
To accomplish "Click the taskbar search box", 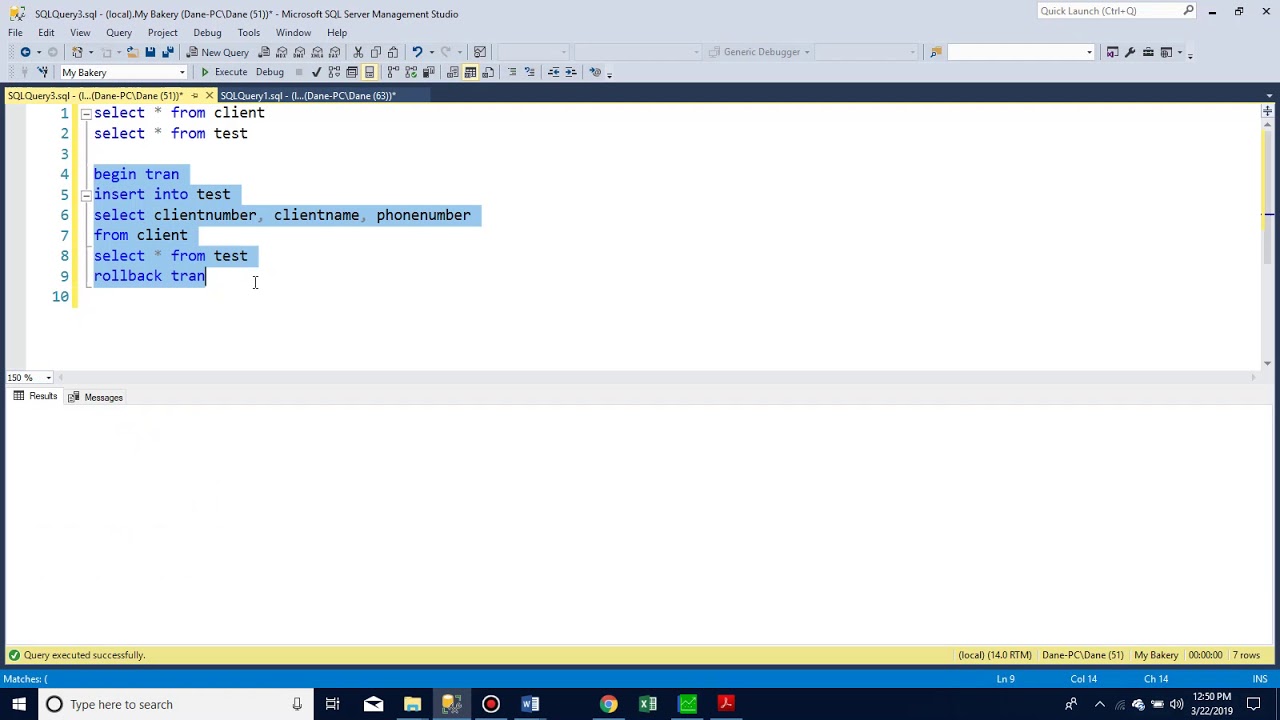I will tap(175, 704).
